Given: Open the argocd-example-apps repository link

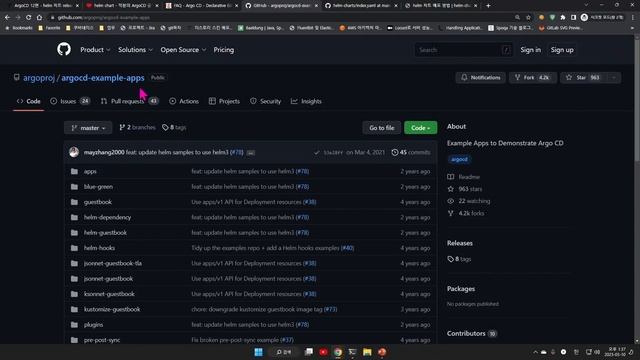Looking at the screenshot, I should tap(103, 78).
